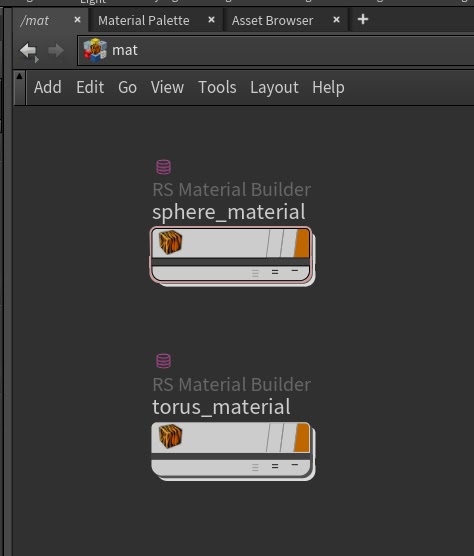
Task: Click the mat network icon in path bar
Action: point(95,50)
